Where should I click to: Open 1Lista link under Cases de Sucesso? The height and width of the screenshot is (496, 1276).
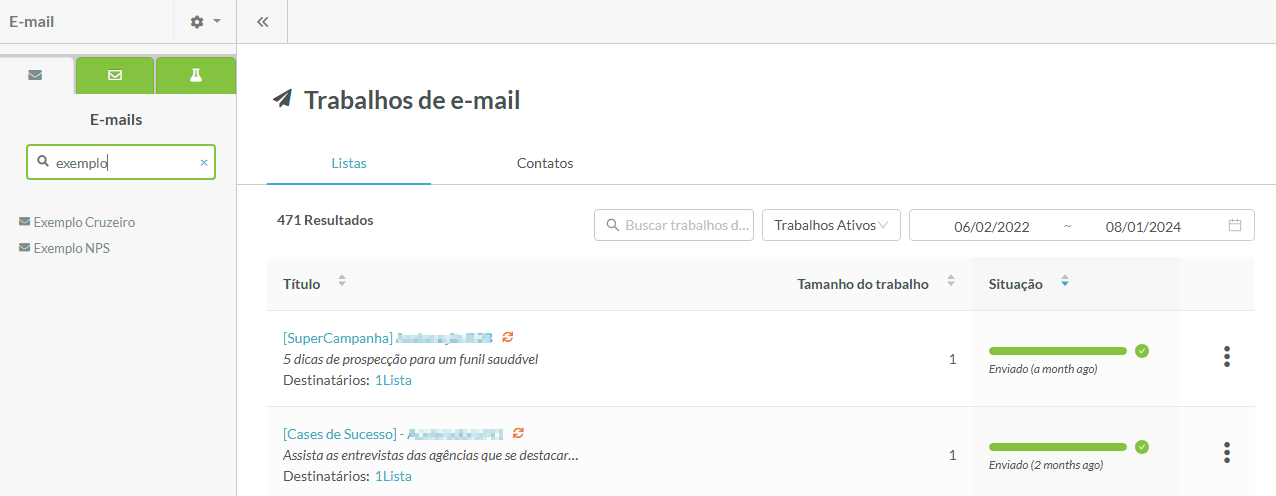point(393,476)
